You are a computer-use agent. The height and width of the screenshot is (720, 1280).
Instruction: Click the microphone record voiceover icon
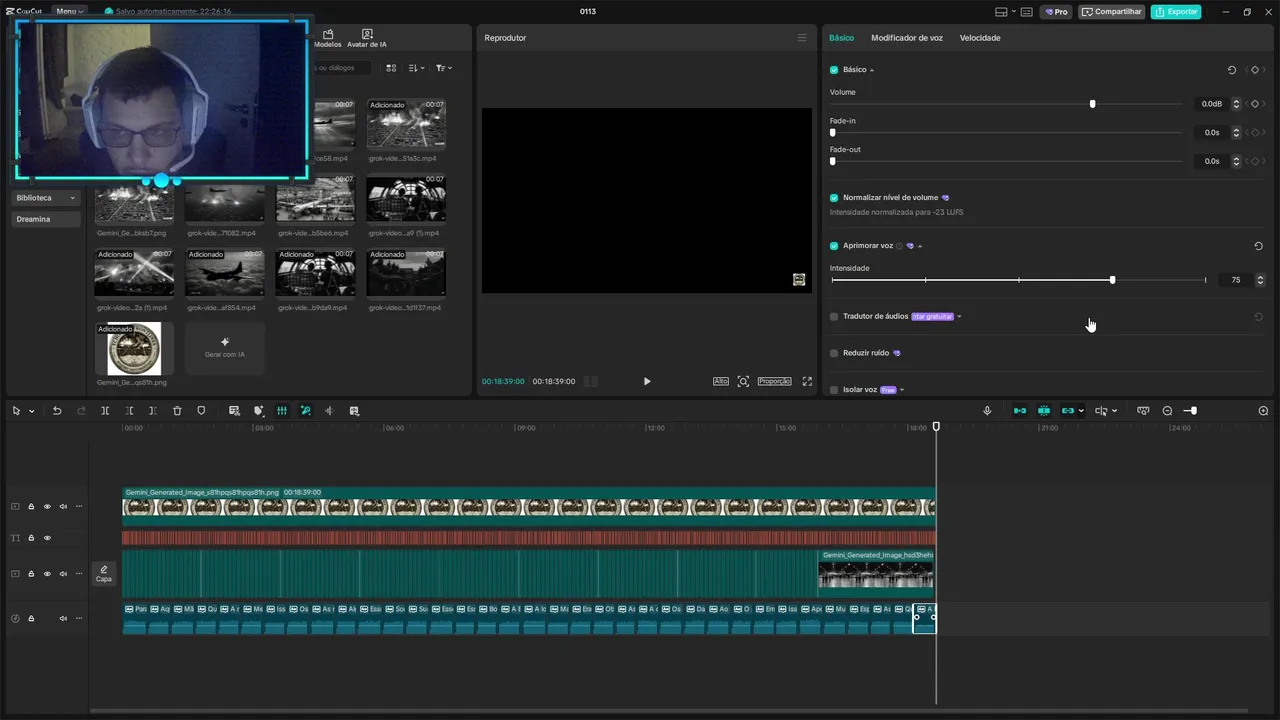coord(987,411)
